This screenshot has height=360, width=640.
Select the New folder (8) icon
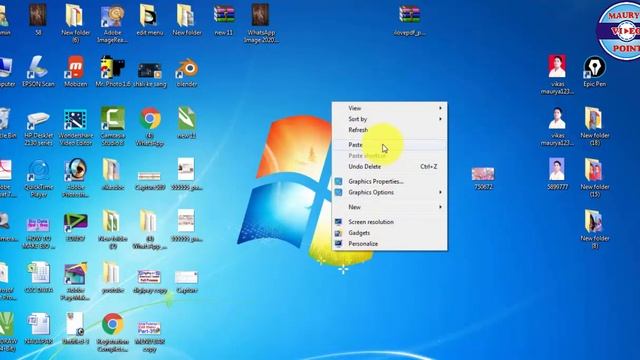click(x=595, y=229)
